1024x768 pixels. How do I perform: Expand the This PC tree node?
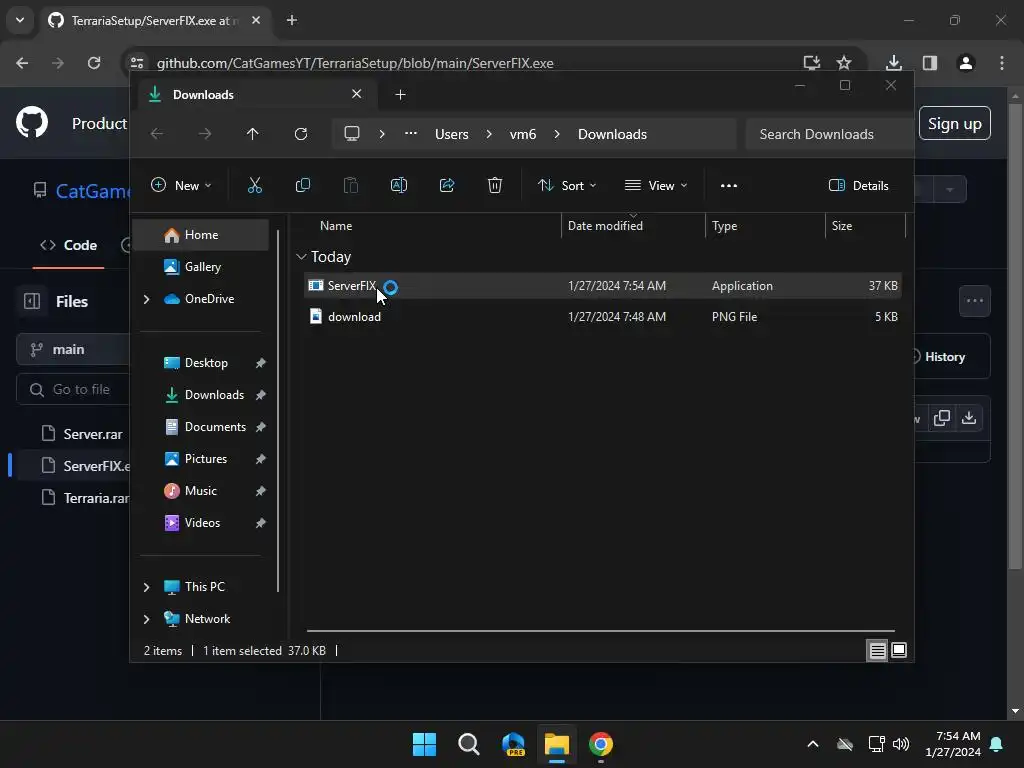click(x=146, y=587)
